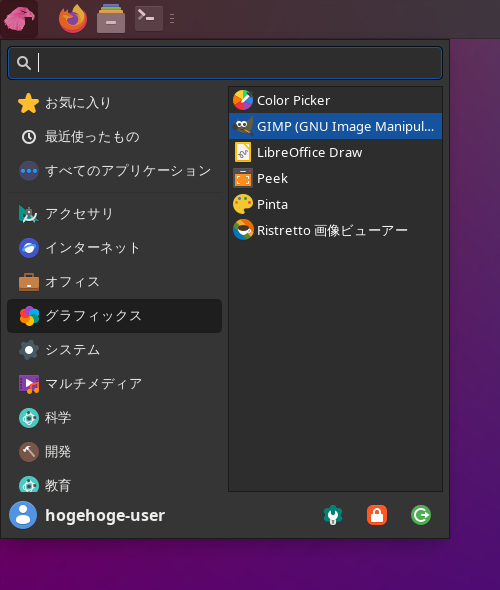
Task: Open the eagle application menu button
Action: pos(19,19)
